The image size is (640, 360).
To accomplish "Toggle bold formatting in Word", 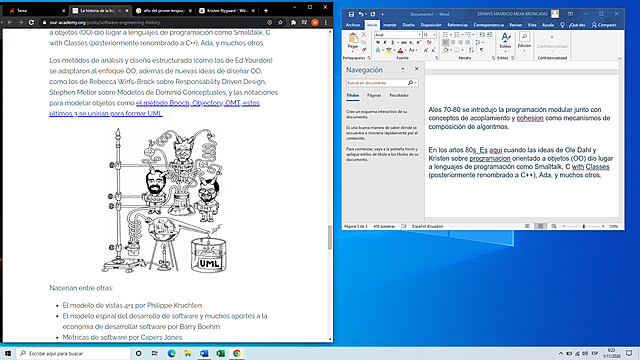I will (x=378, y=42).
